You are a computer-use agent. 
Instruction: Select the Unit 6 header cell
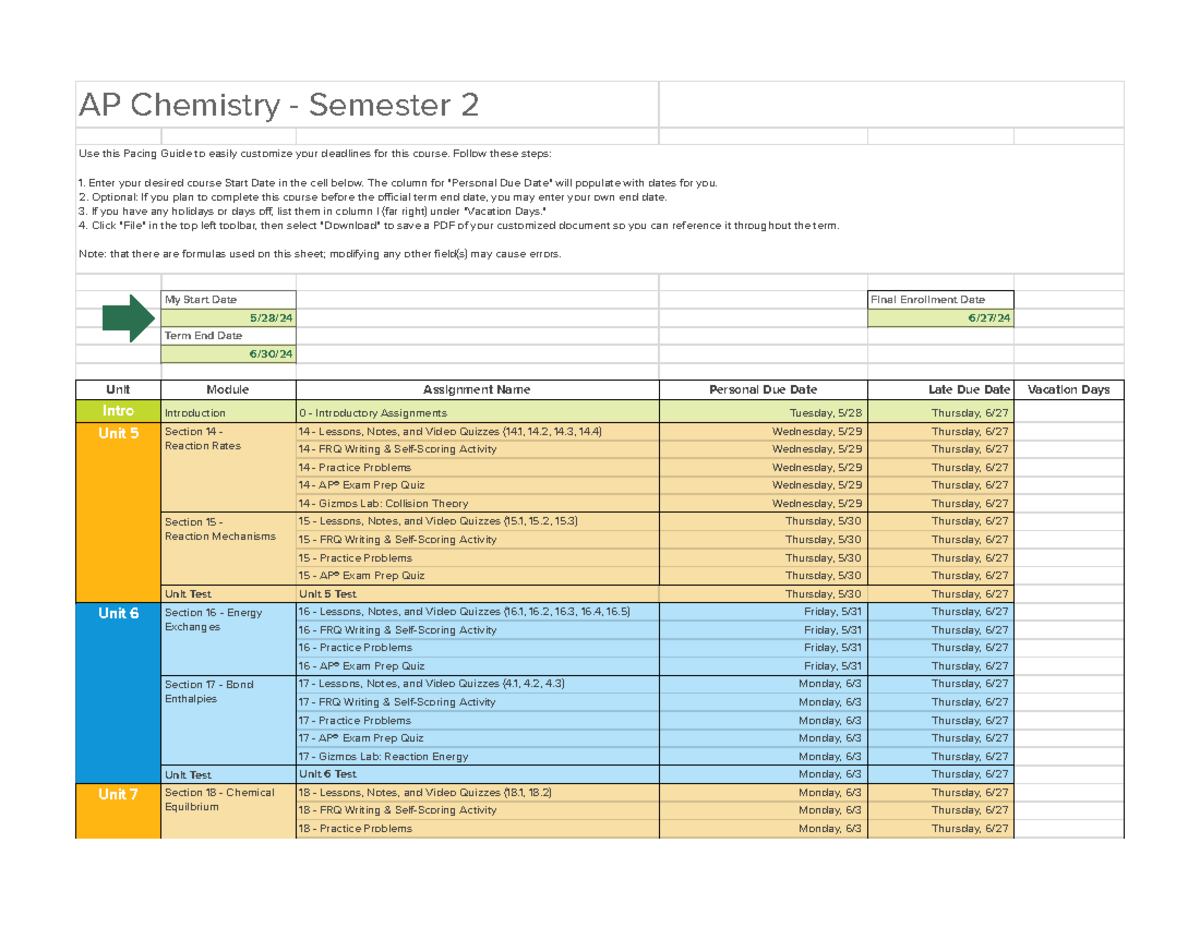point(118,613)
